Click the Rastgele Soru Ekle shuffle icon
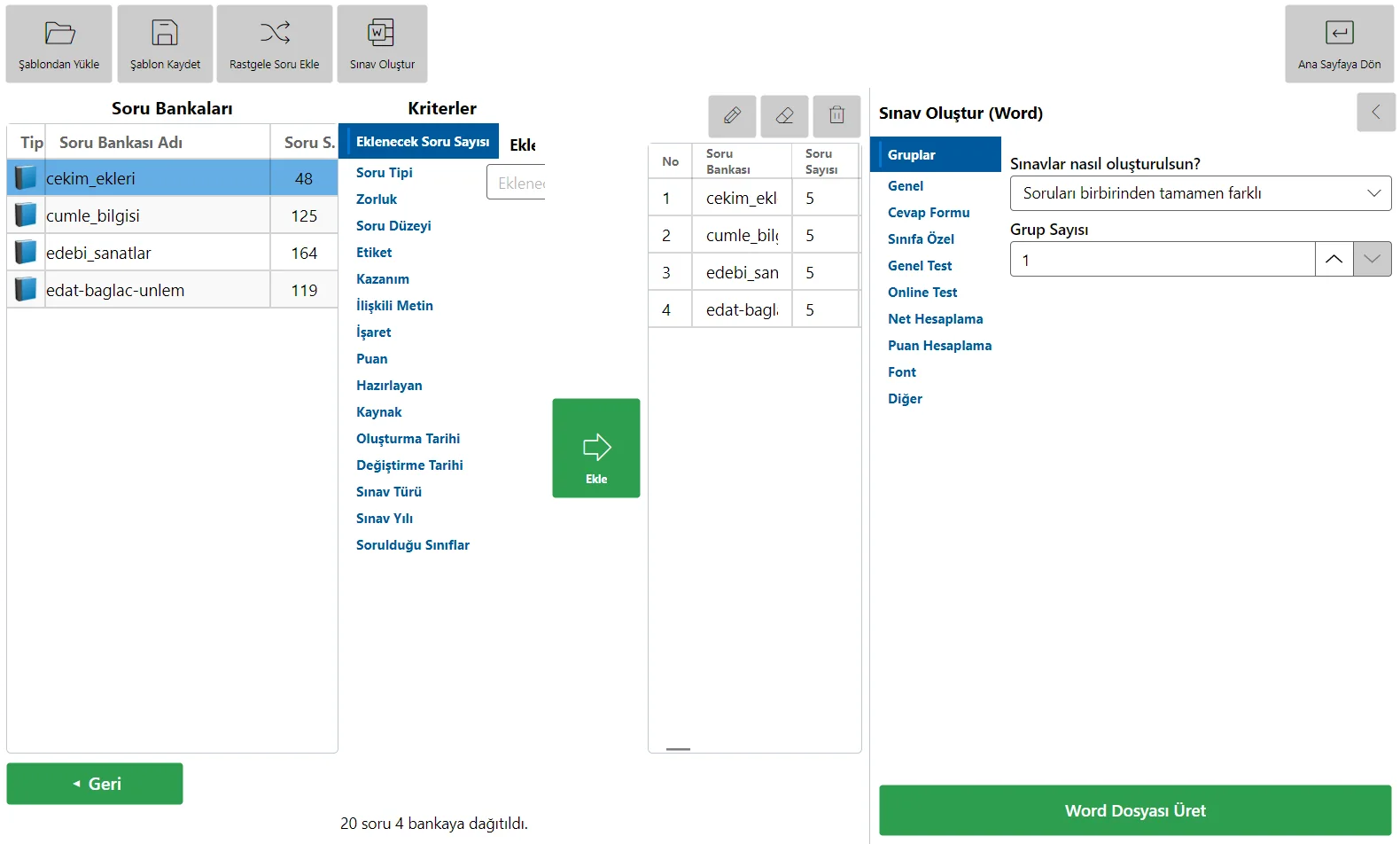The width and height of the screenshot is (1400, 844). pyautogui.click(x=275, y=34)
